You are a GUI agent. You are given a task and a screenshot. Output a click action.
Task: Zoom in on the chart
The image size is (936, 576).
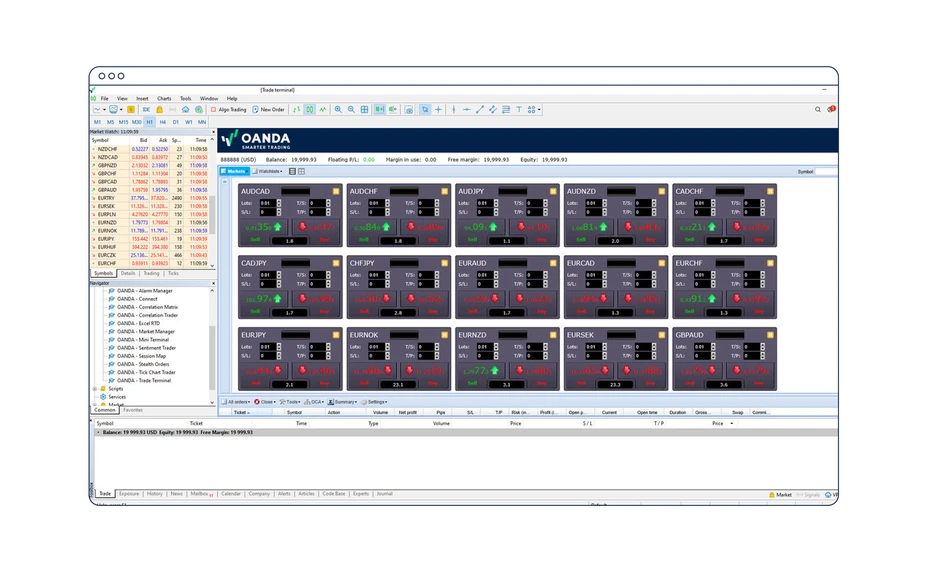(338, 110)
